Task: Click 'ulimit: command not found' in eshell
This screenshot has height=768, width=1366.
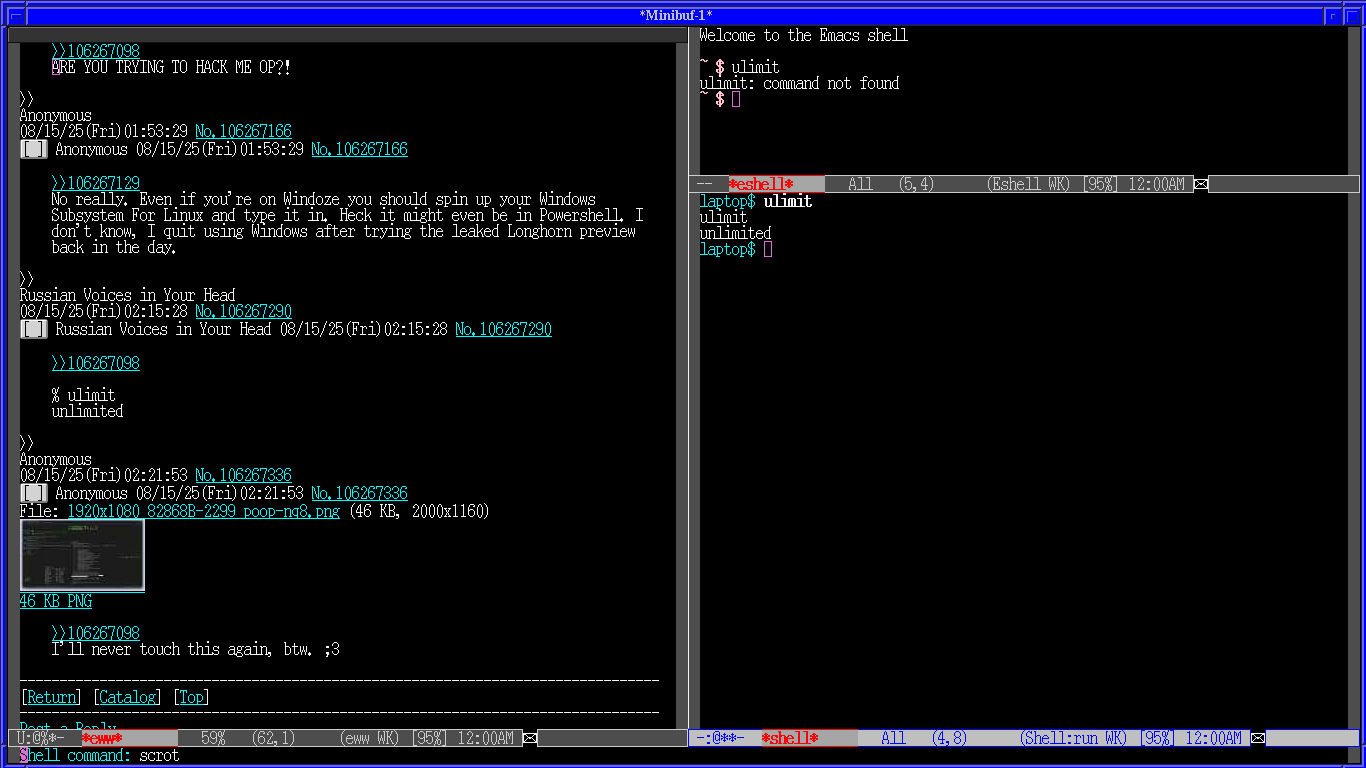Action: coord(800,84)
